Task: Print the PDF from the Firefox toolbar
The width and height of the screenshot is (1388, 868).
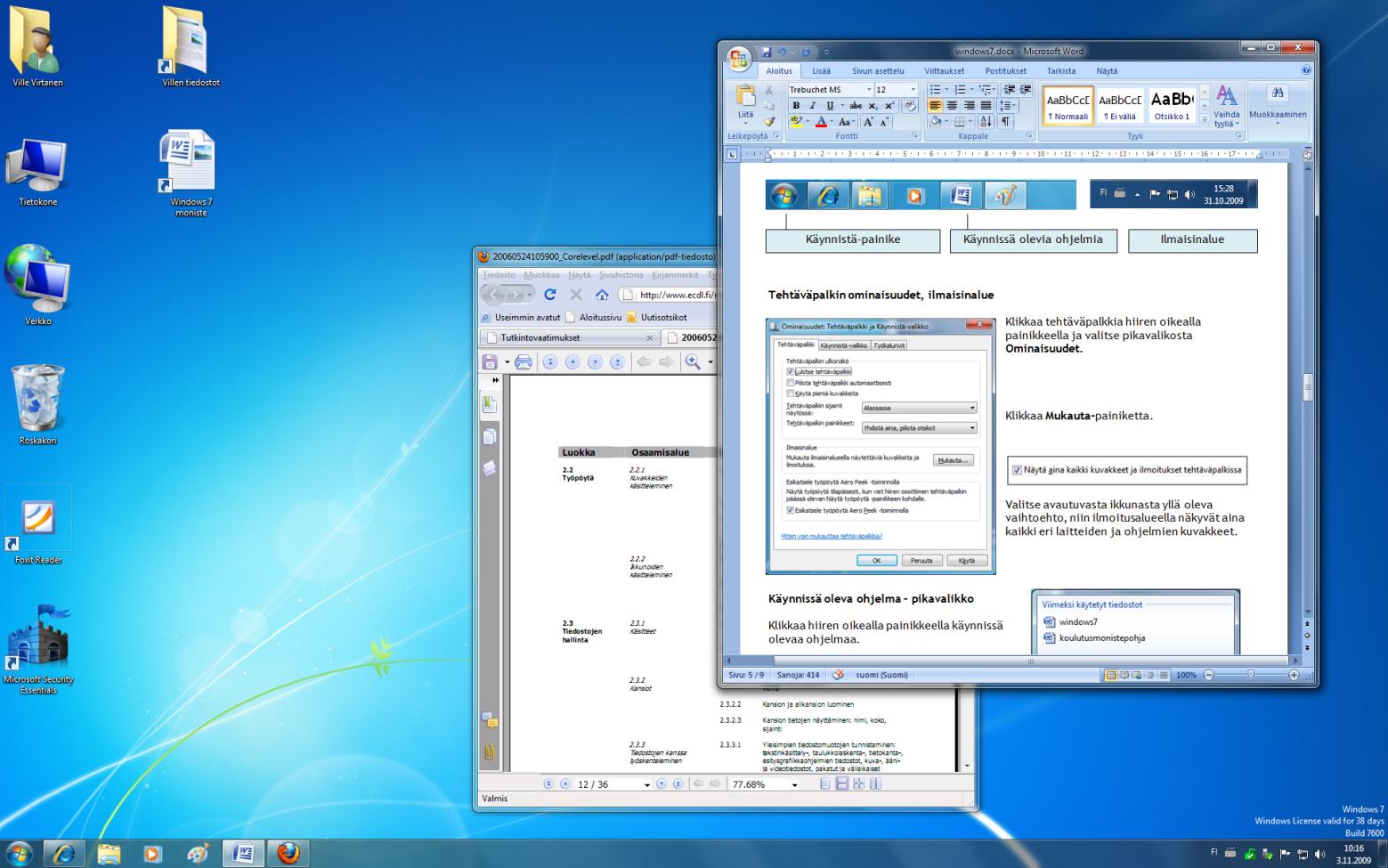Action: pyautogui.click(x=524, y=361)
